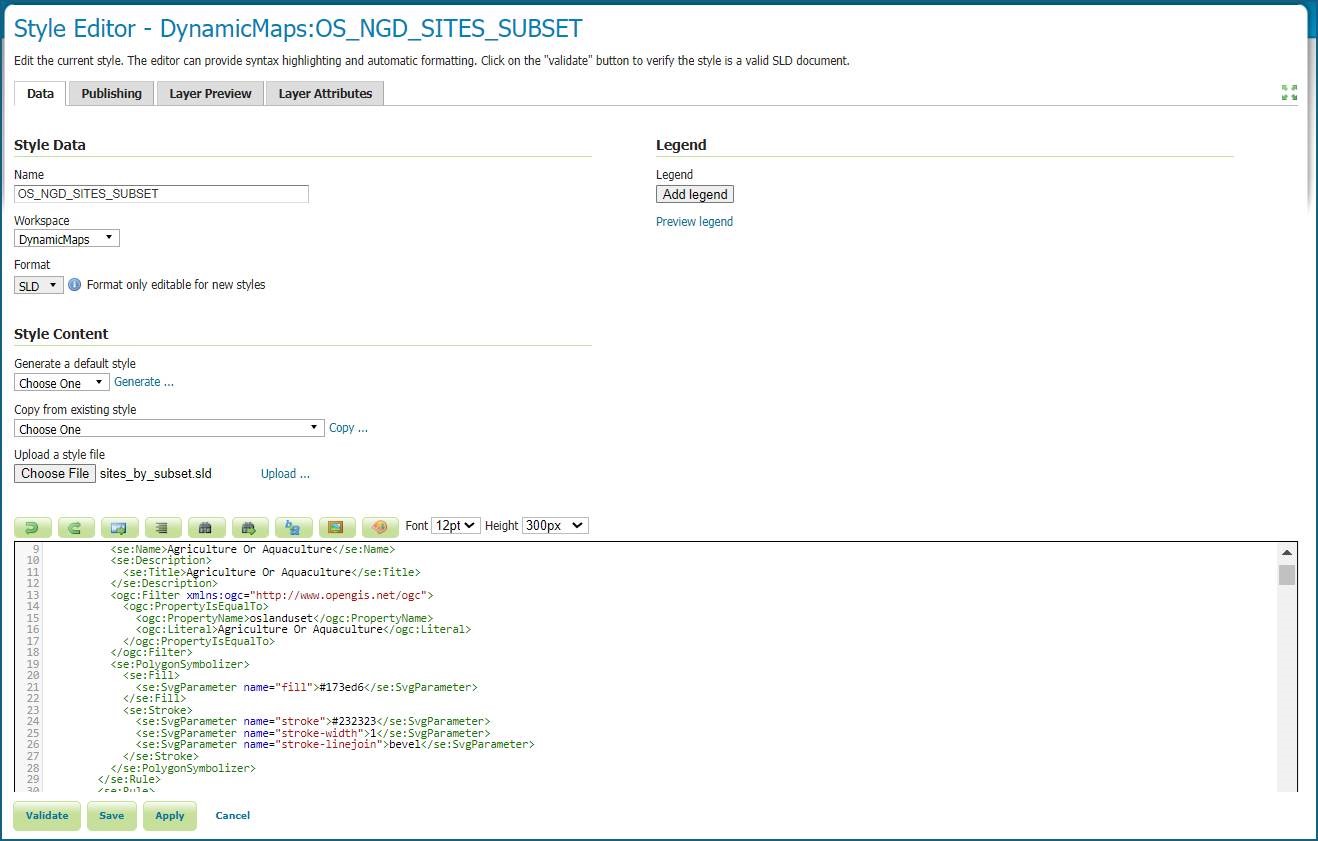The width and height of the screenshot is (1318, 841).
Task: Open the Preview legend link
Action: (x=694, y=222)
